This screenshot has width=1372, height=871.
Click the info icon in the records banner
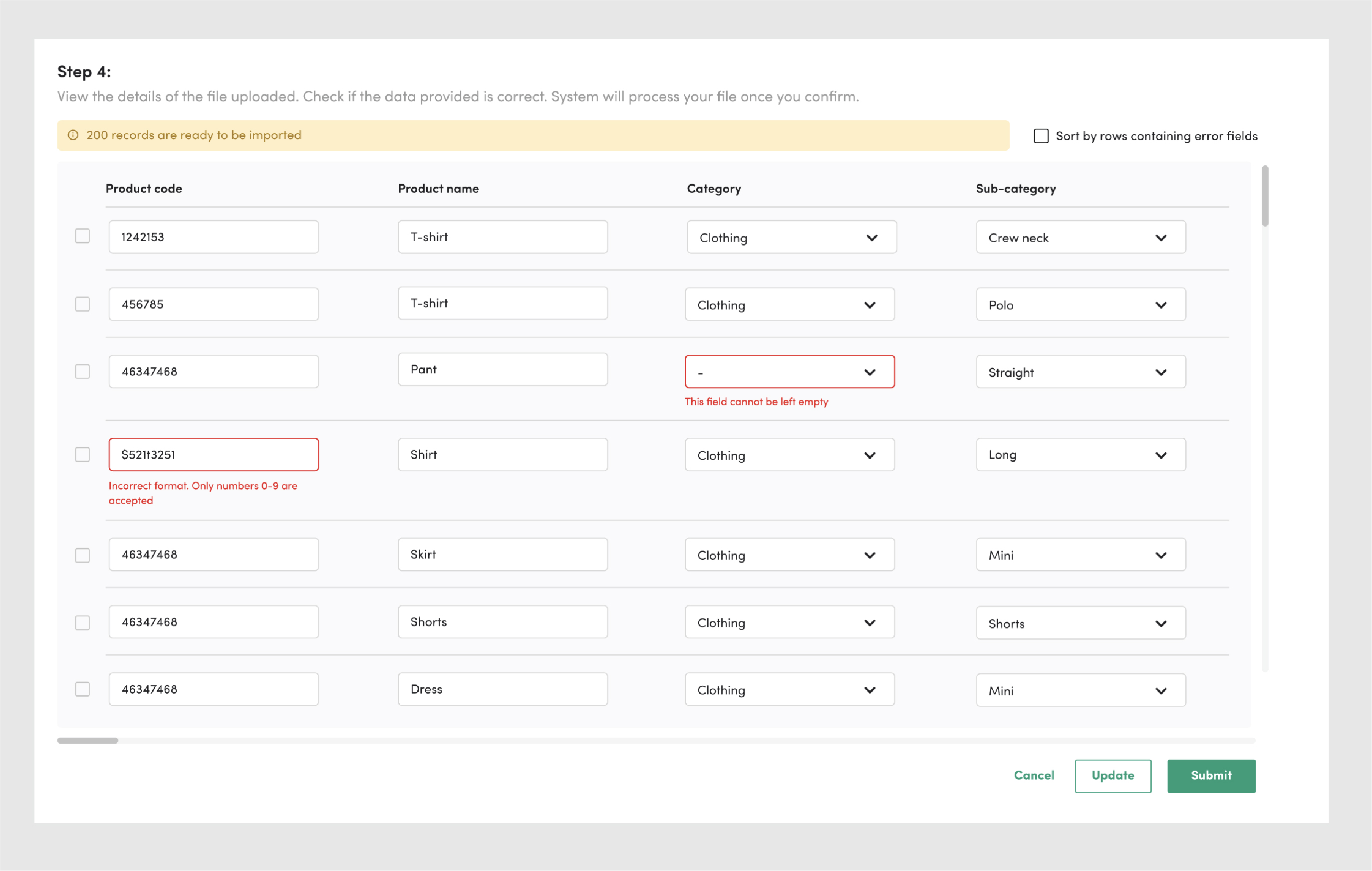pyautogui.click(x=73, y=135)
